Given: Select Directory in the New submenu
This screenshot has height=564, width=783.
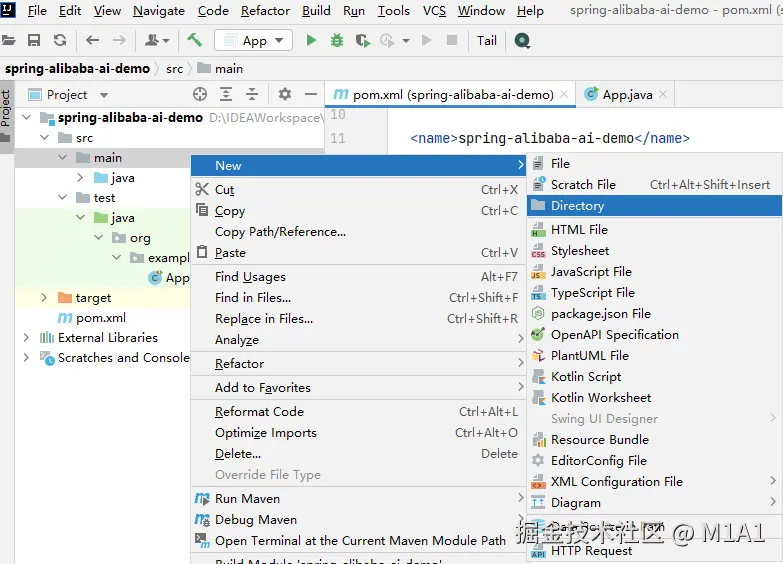Looking at the screenshot, I should (654, 206).
